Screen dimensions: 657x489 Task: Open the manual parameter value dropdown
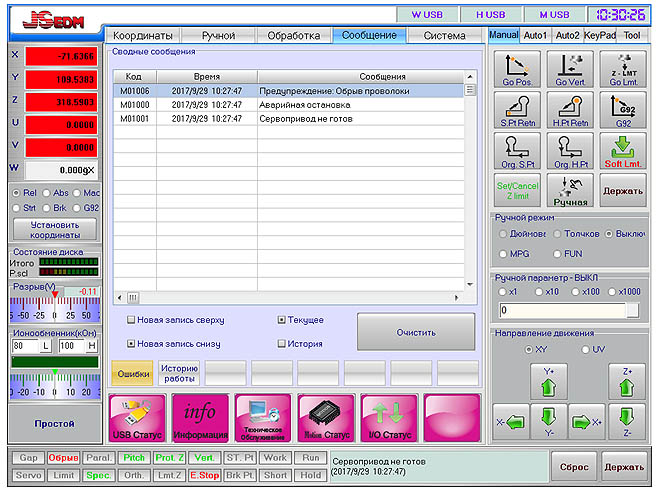(x=633, y=310)
